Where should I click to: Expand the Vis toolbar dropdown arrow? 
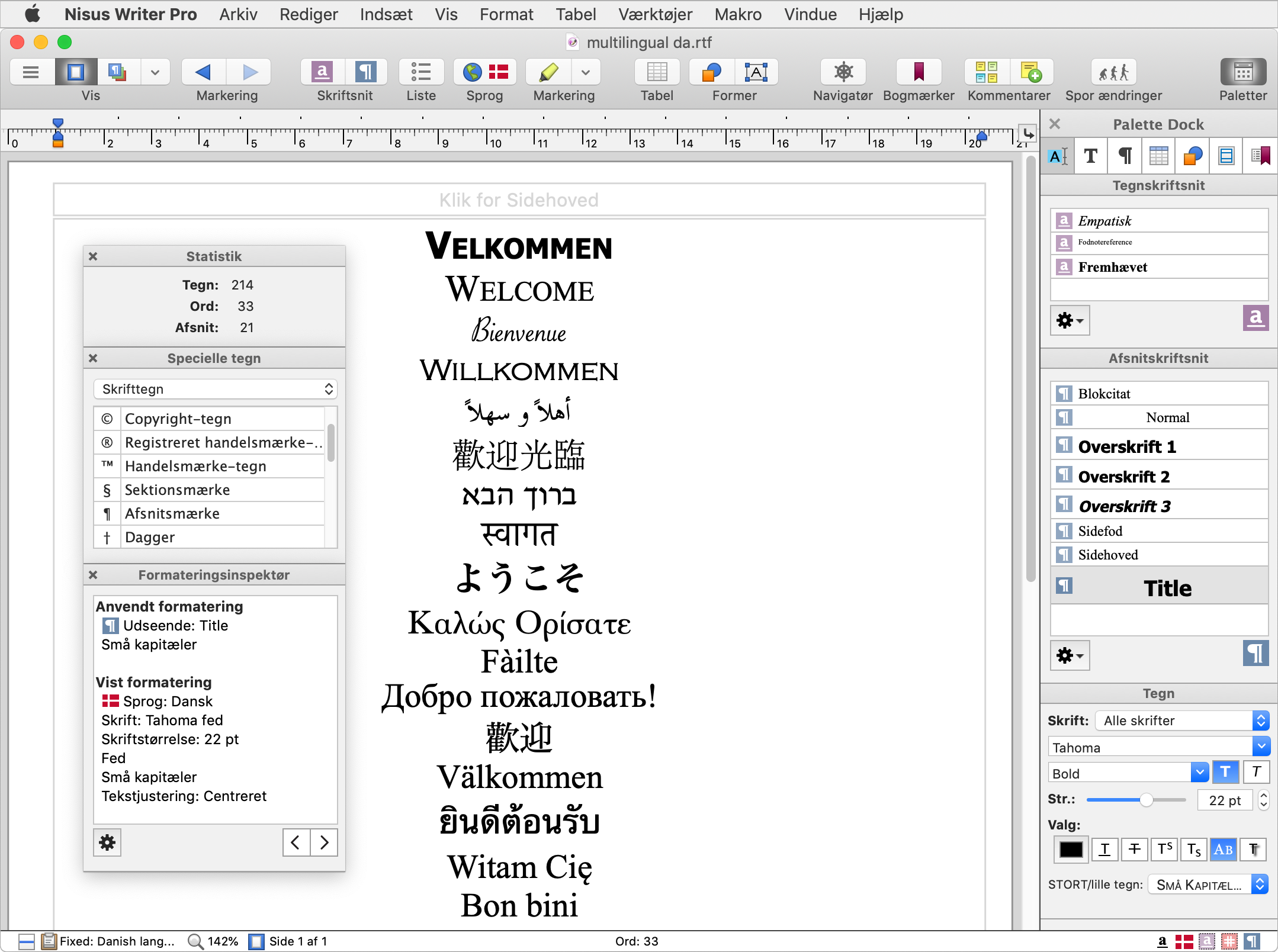[155, 72]
